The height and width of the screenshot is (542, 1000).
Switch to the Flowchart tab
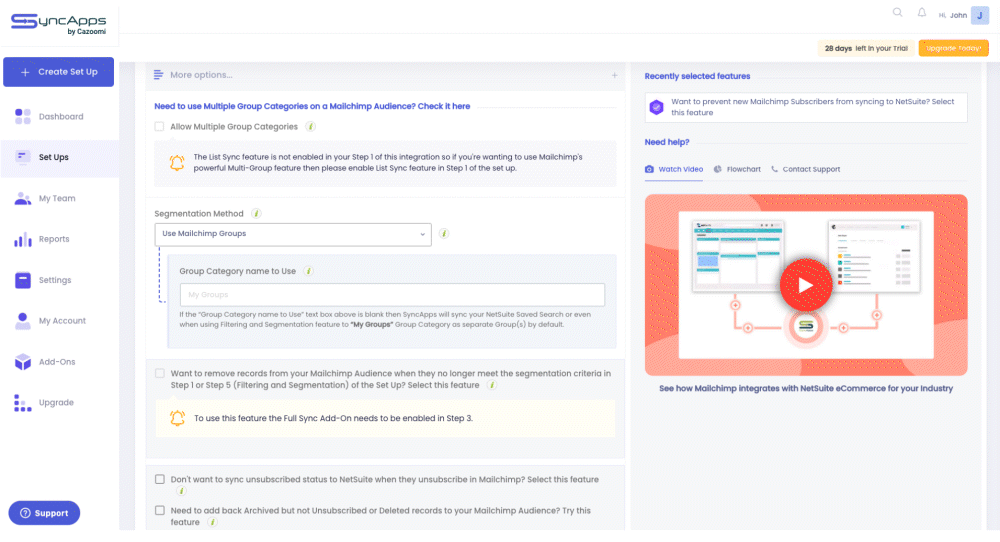[737, 169]
